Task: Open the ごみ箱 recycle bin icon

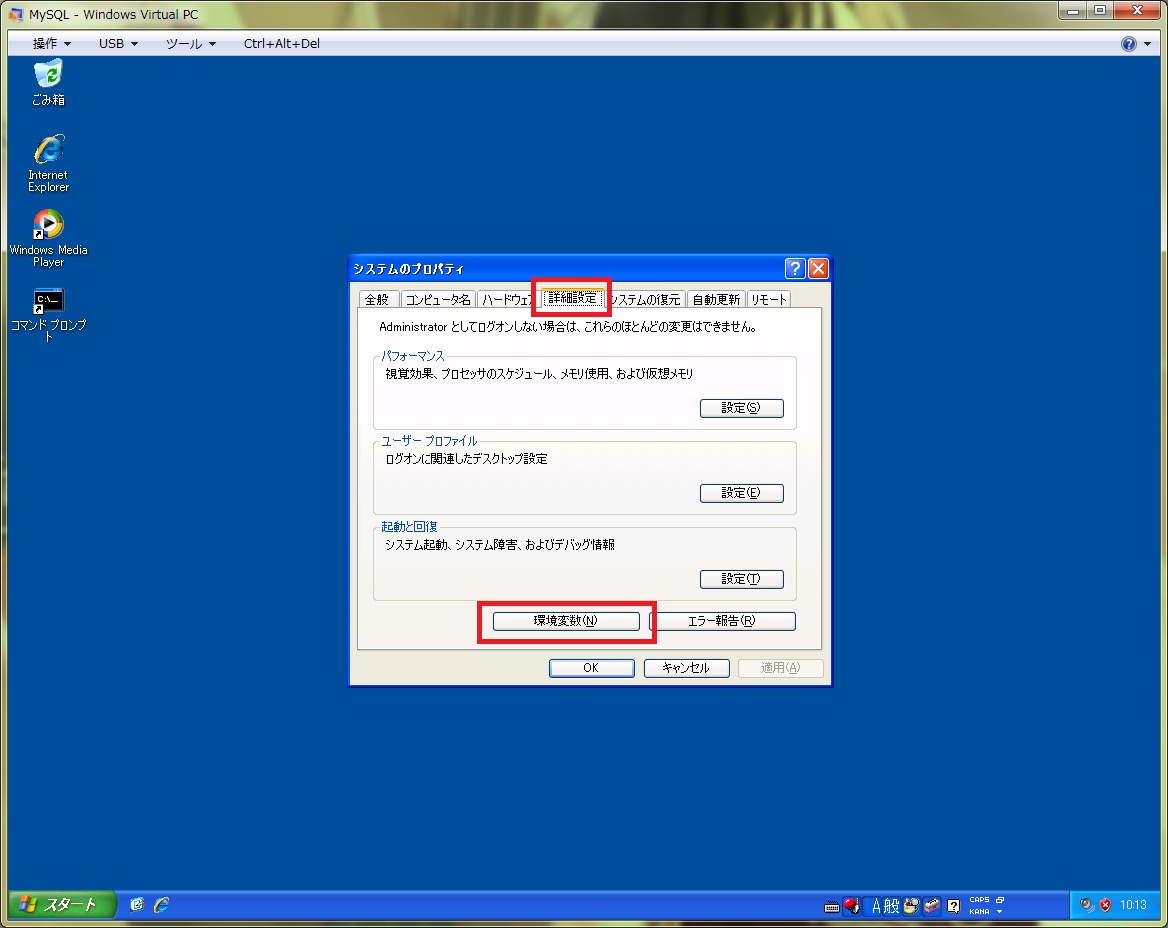Action: coord(48,83)
